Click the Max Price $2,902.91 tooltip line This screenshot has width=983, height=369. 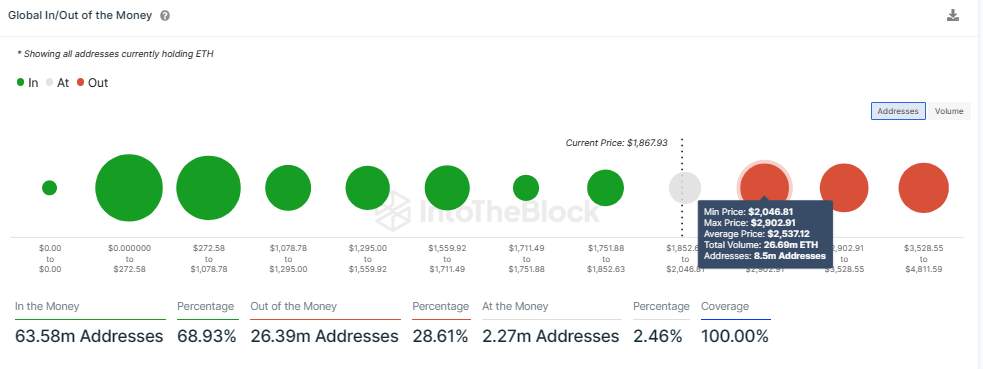tap(749, 222)
